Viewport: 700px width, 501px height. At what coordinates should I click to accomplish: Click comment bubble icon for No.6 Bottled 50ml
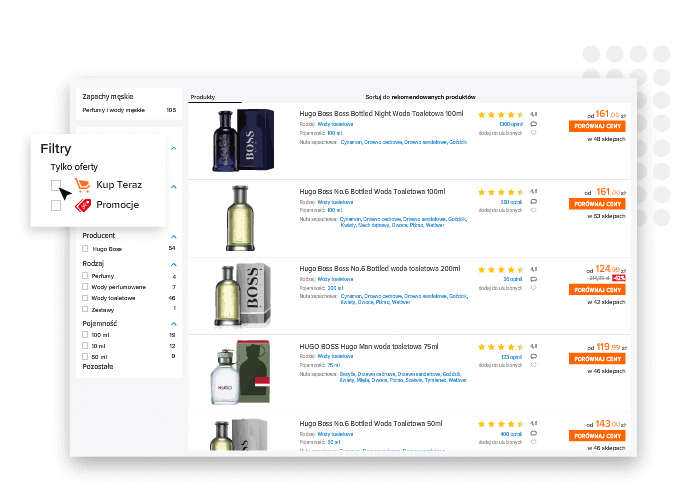tap(533, 433)
